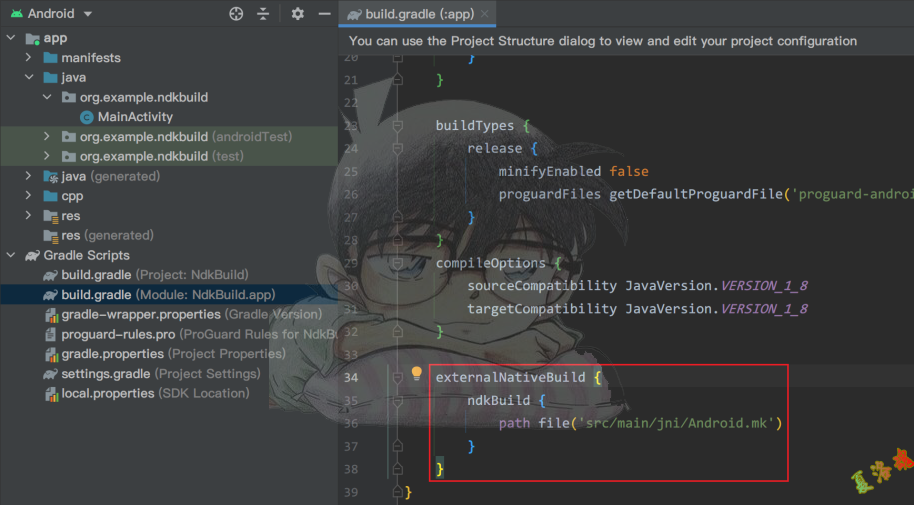The image size is (914, 505).
Task: Click the gradle.properties file icon
Action: click(51, 355)
